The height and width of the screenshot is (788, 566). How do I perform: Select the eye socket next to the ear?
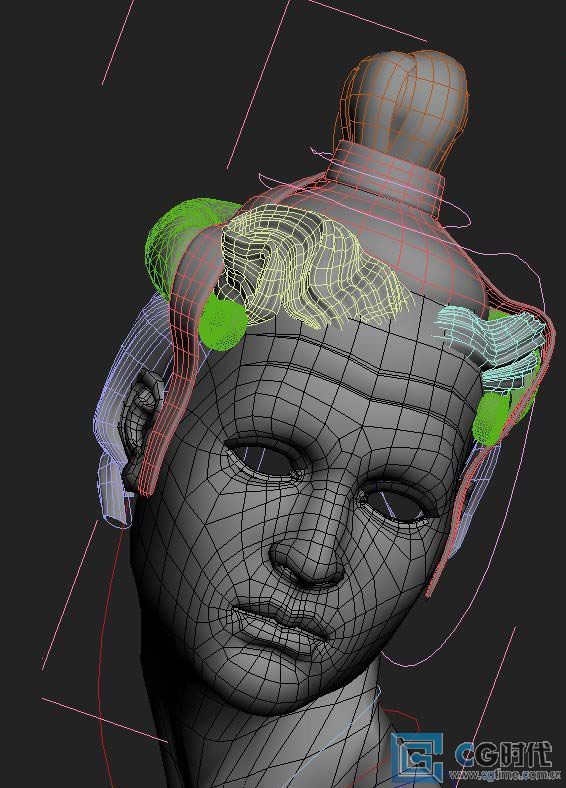pyautogui.click(x=264, y=458)
